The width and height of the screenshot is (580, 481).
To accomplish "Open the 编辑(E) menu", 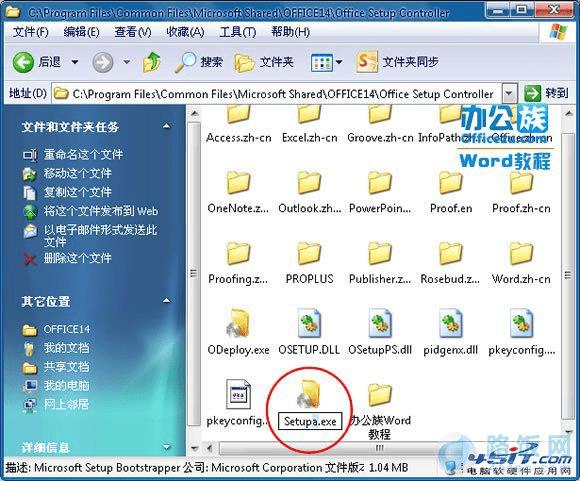I will coord(81,32).
